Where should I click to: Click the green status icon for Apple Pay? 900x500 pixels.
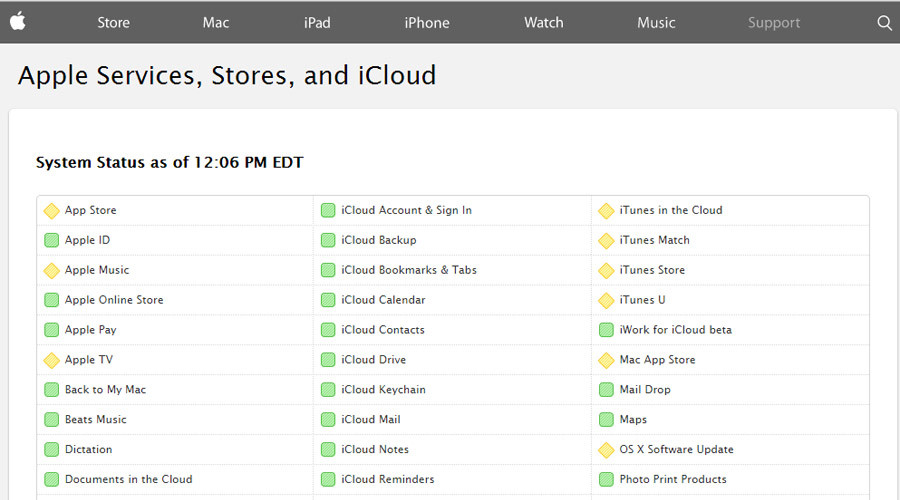[x=52, y=330]
